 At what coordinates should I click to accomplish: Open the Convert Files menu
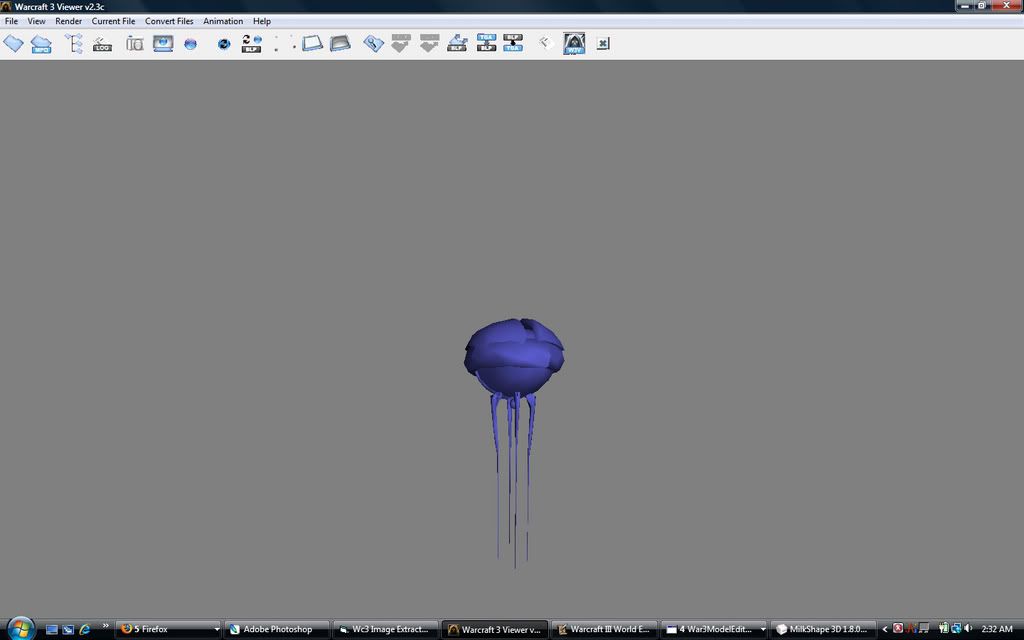click(169, 21)
